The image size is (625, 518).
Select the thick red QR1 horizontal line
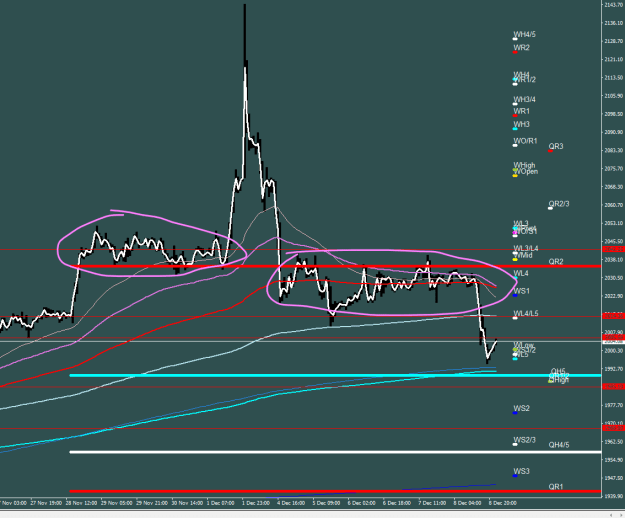(335, 491)
